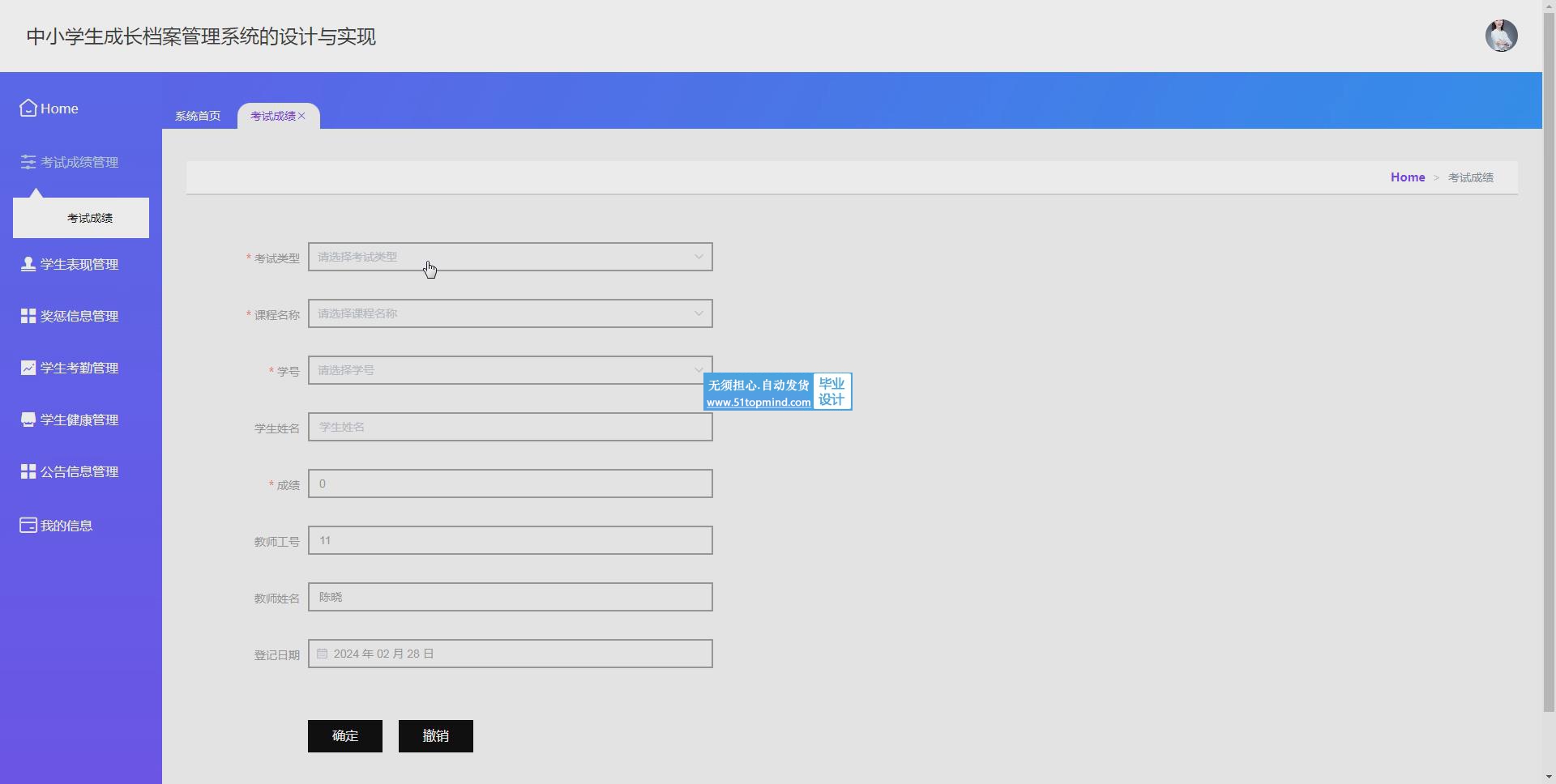Focus the 成绩 input field
Screen dimensions: 1556x784
point(510,484)
